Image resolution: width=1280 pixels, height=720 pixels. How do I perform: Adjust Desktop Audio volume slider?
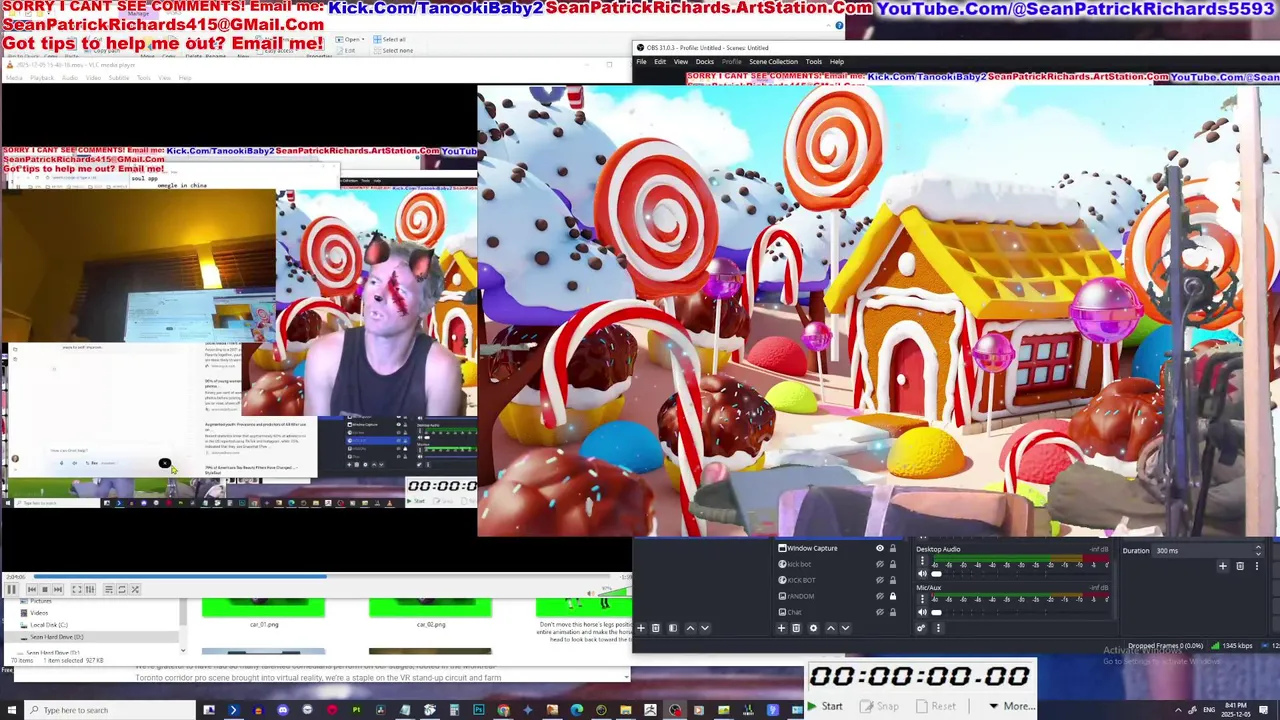(x=1022, y=574)
